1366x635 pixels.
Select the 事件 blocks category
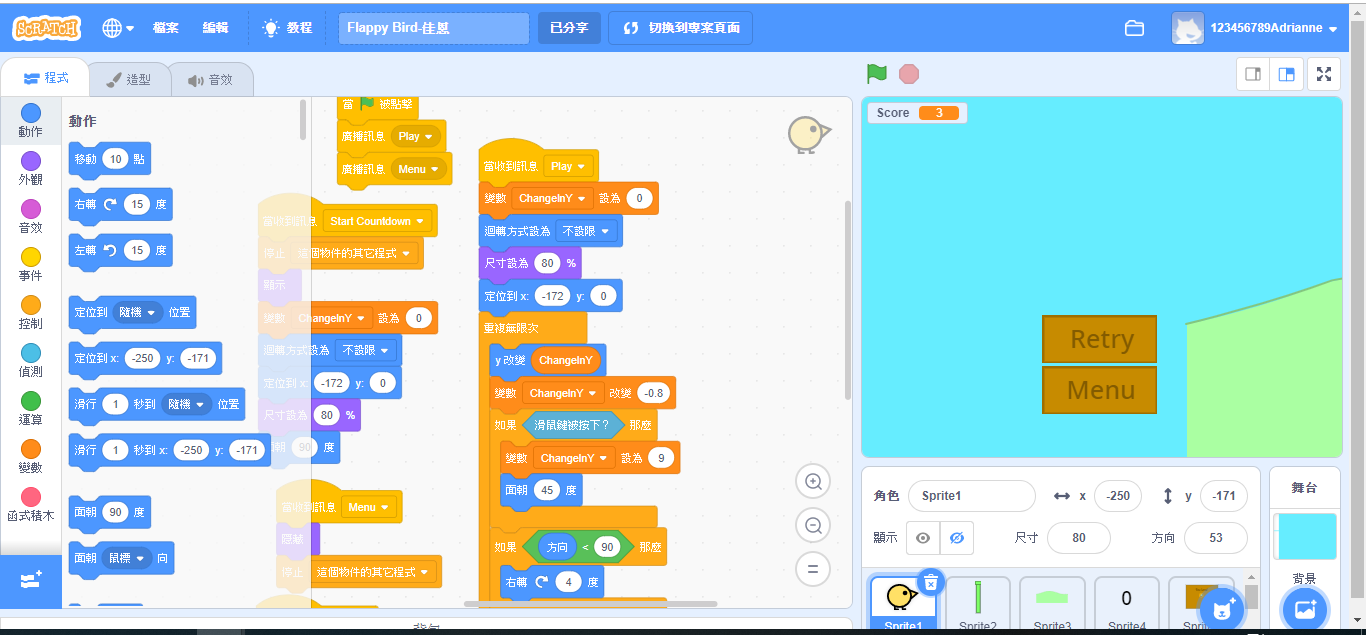coord(31,264)
